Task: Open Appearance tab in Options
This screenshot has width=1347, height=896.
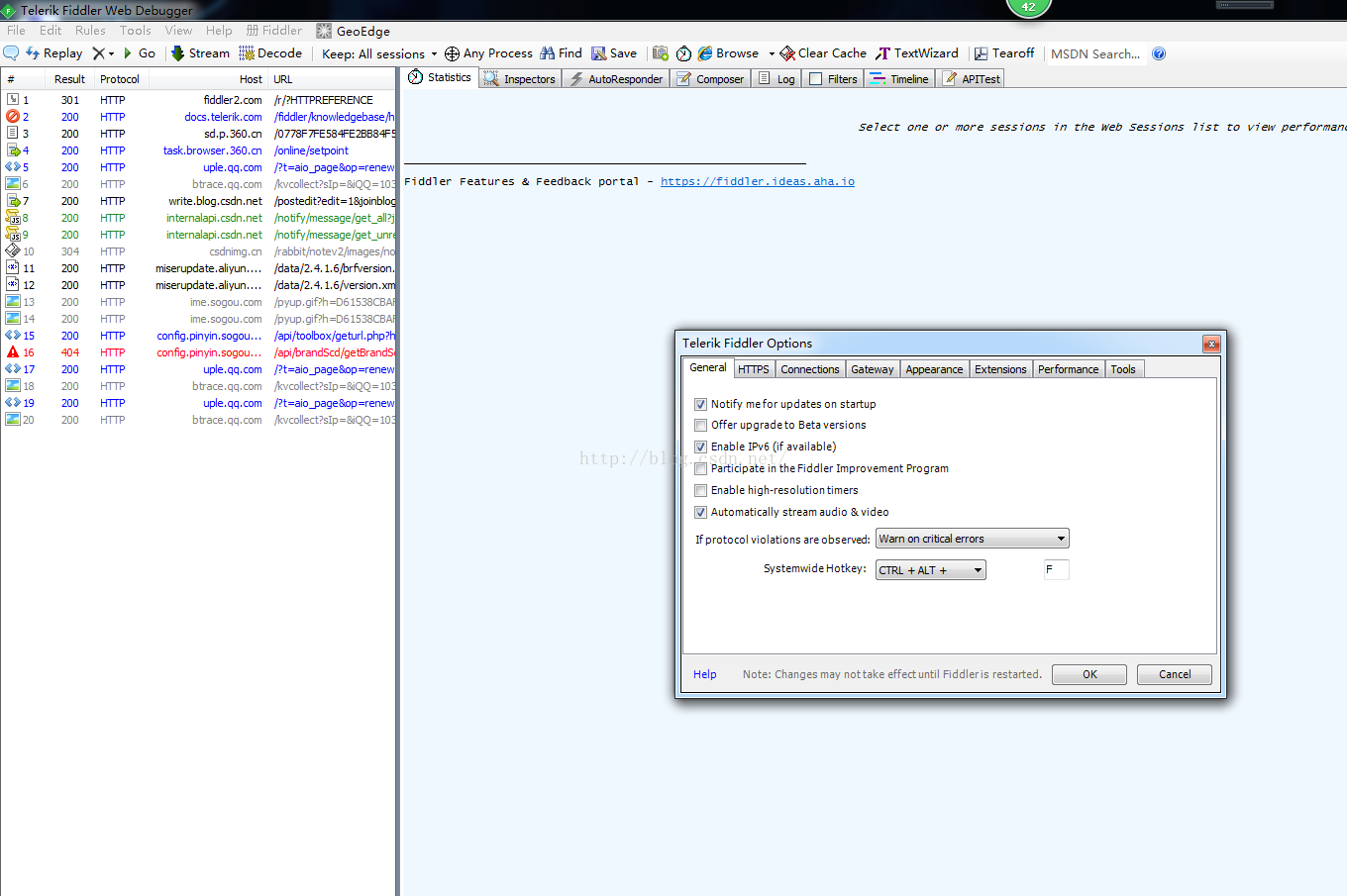Action: tap(934, 369)
